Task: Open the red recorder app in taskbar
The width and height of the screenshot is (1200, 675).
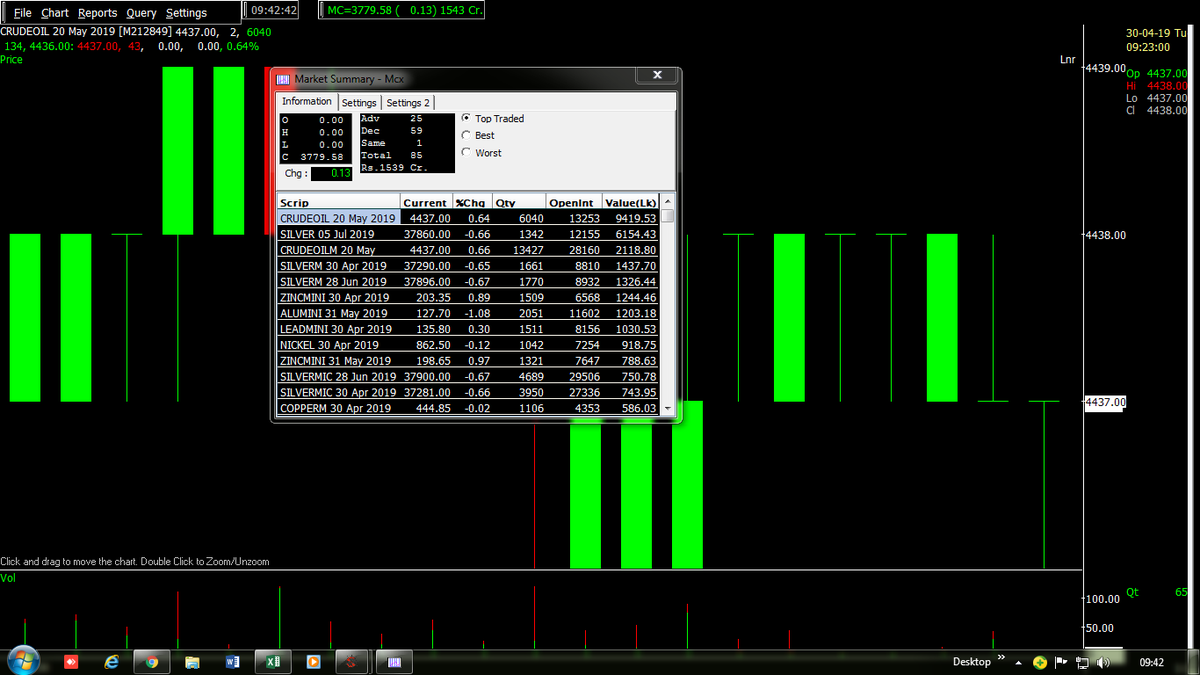Action: click(71, 661)
